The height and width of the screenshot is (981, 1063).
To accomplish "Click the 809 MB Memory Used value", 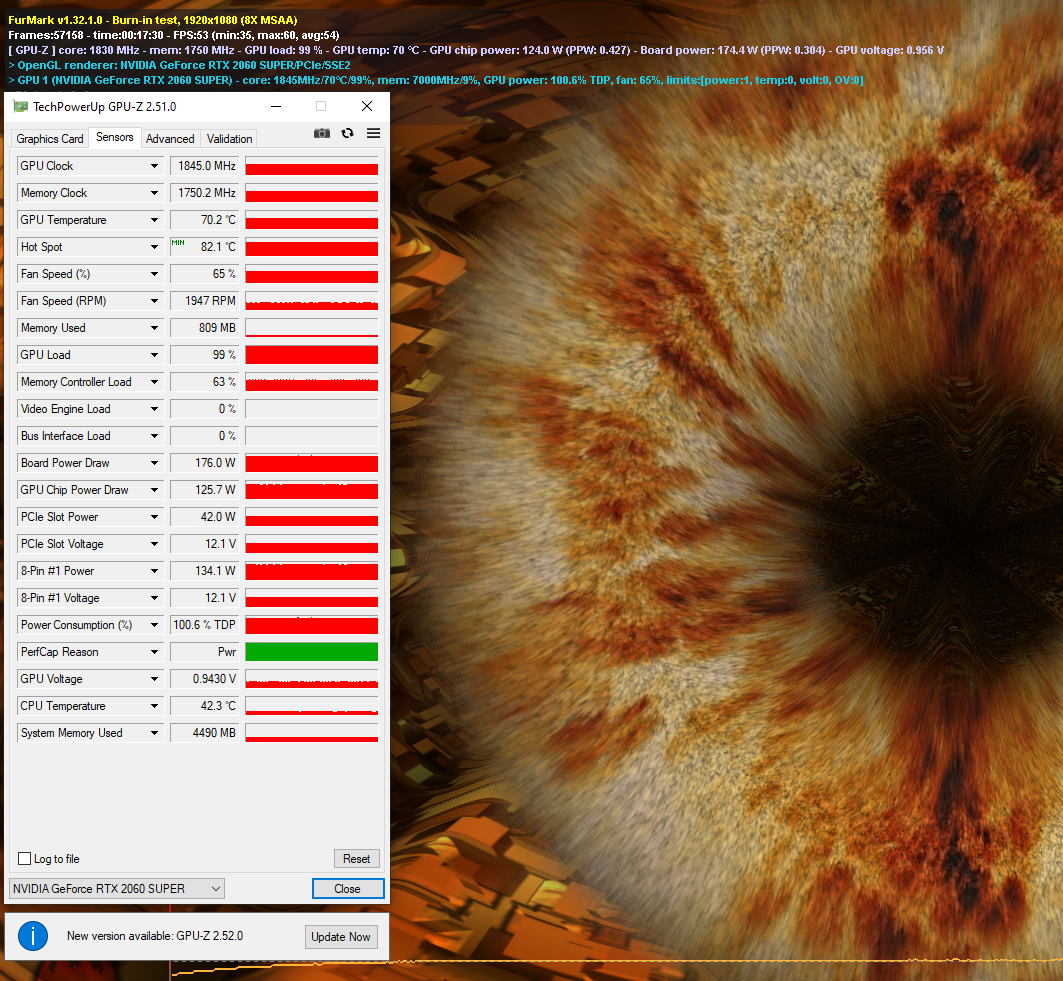I will point(205,328).
